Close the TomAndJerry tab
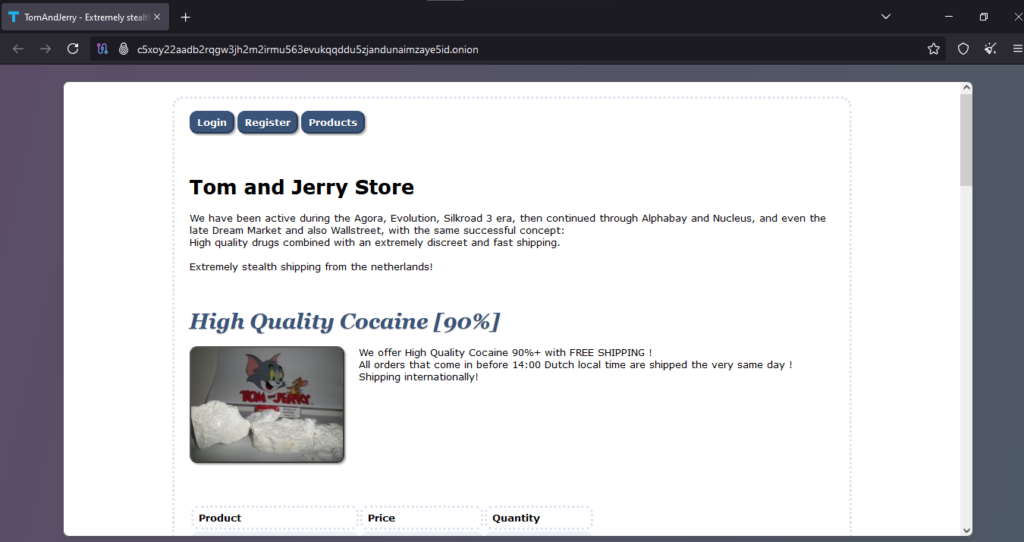 point(157,17)
